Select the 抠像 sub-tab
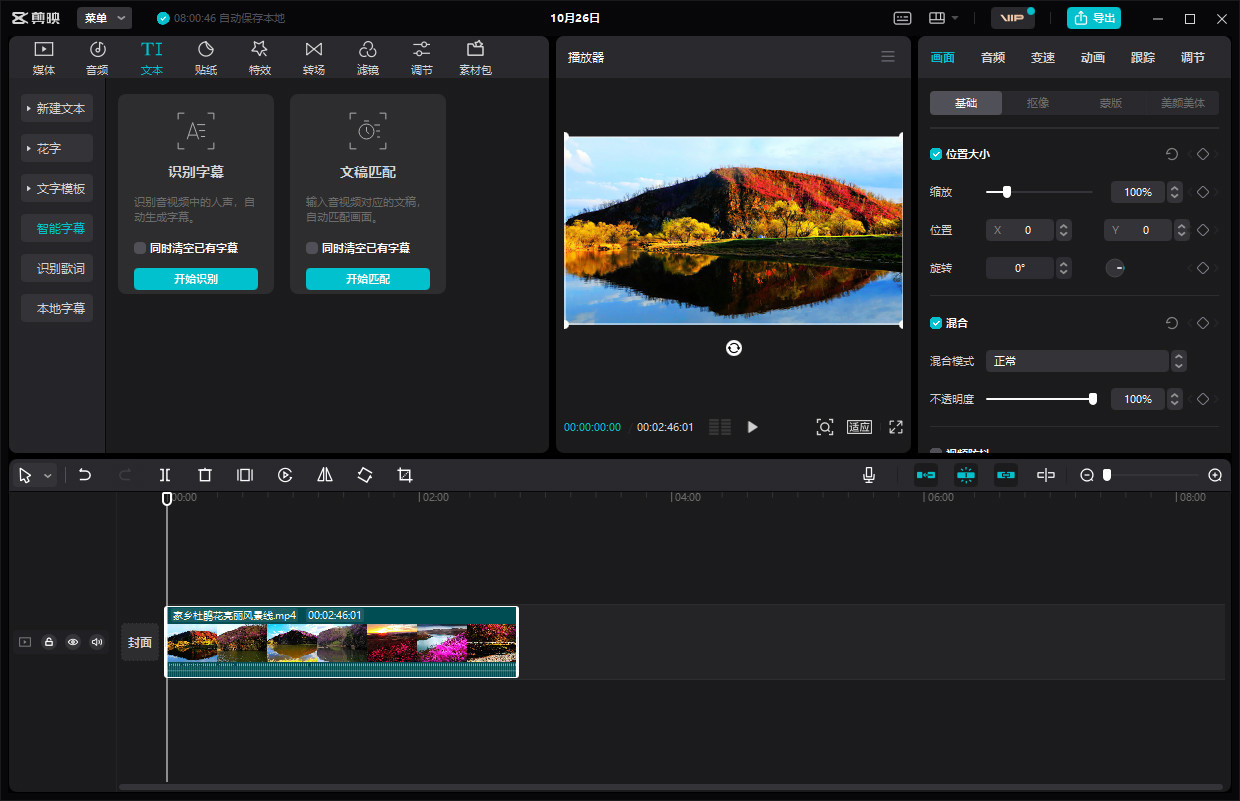The image size is (1240, 801). [1038, 103]
